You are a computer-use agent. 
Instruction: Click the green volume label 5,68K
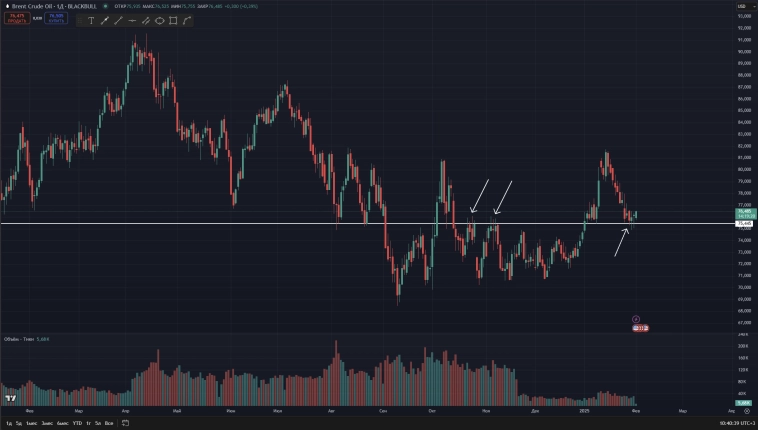point(743,403)
